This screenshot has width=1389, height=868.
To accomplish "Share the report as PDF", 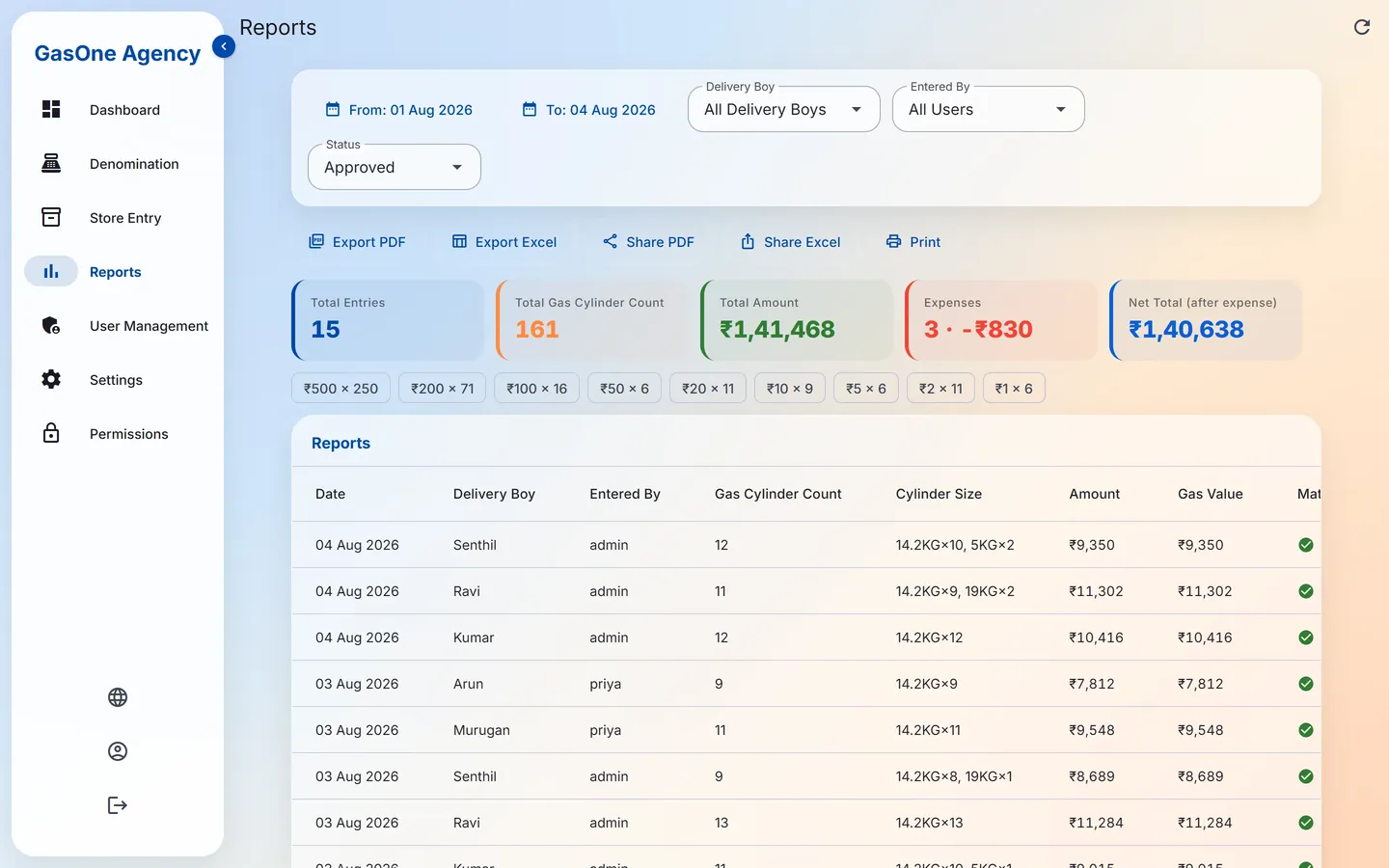I will tap(648, 242).
